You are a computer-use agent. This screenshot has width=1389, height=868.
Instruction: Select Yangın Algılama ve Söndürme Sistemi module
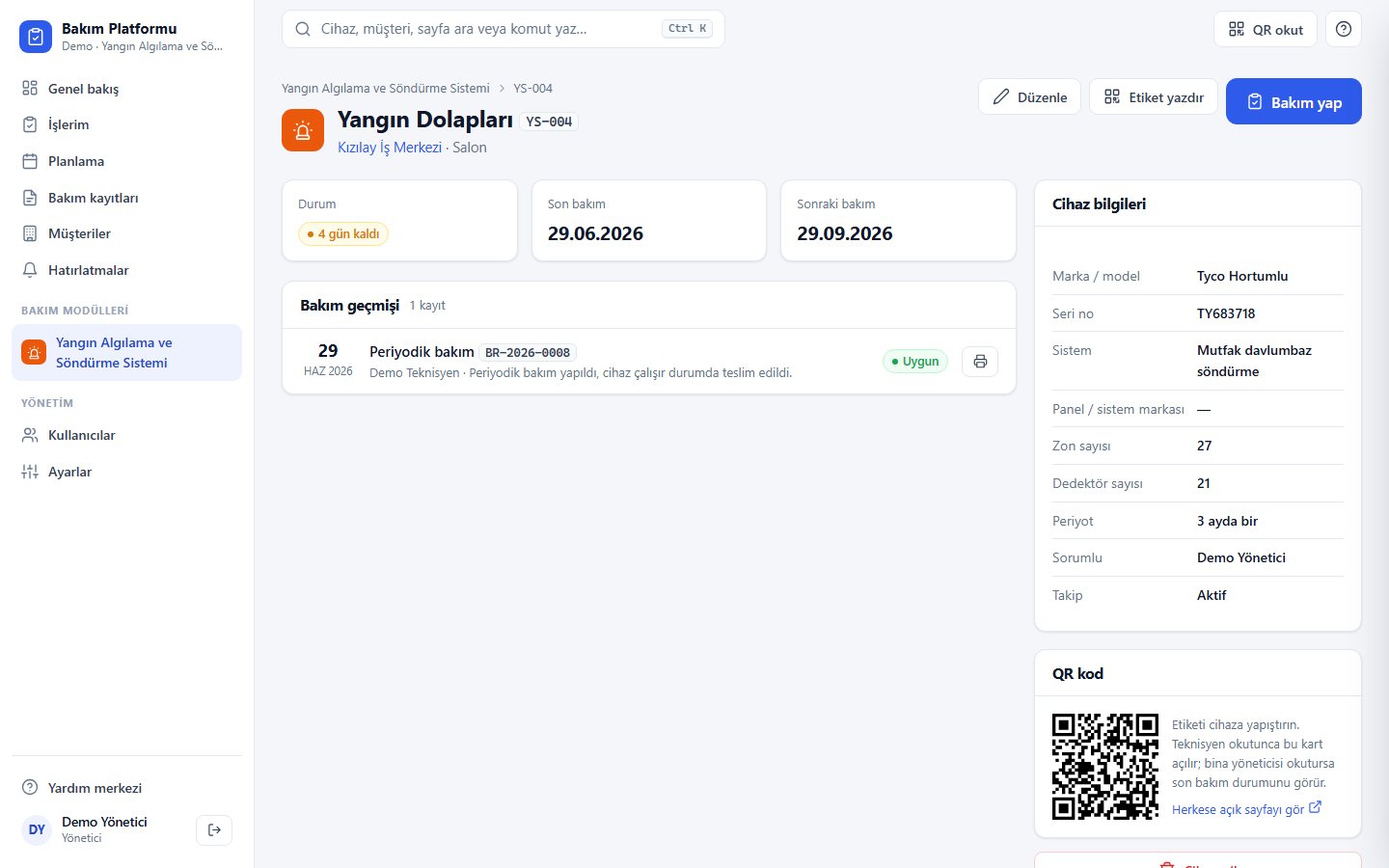click(126, 353)
